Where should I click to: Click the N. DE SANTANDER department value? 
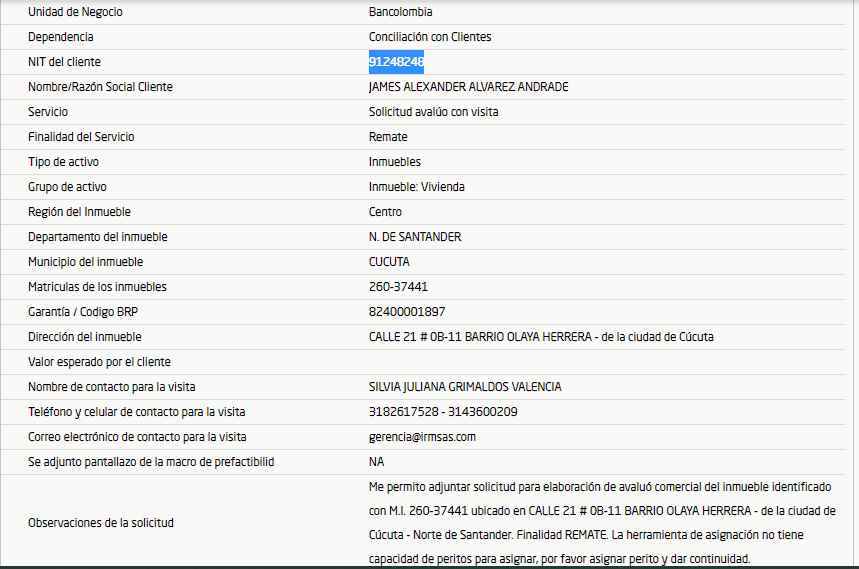click(415, 237)
